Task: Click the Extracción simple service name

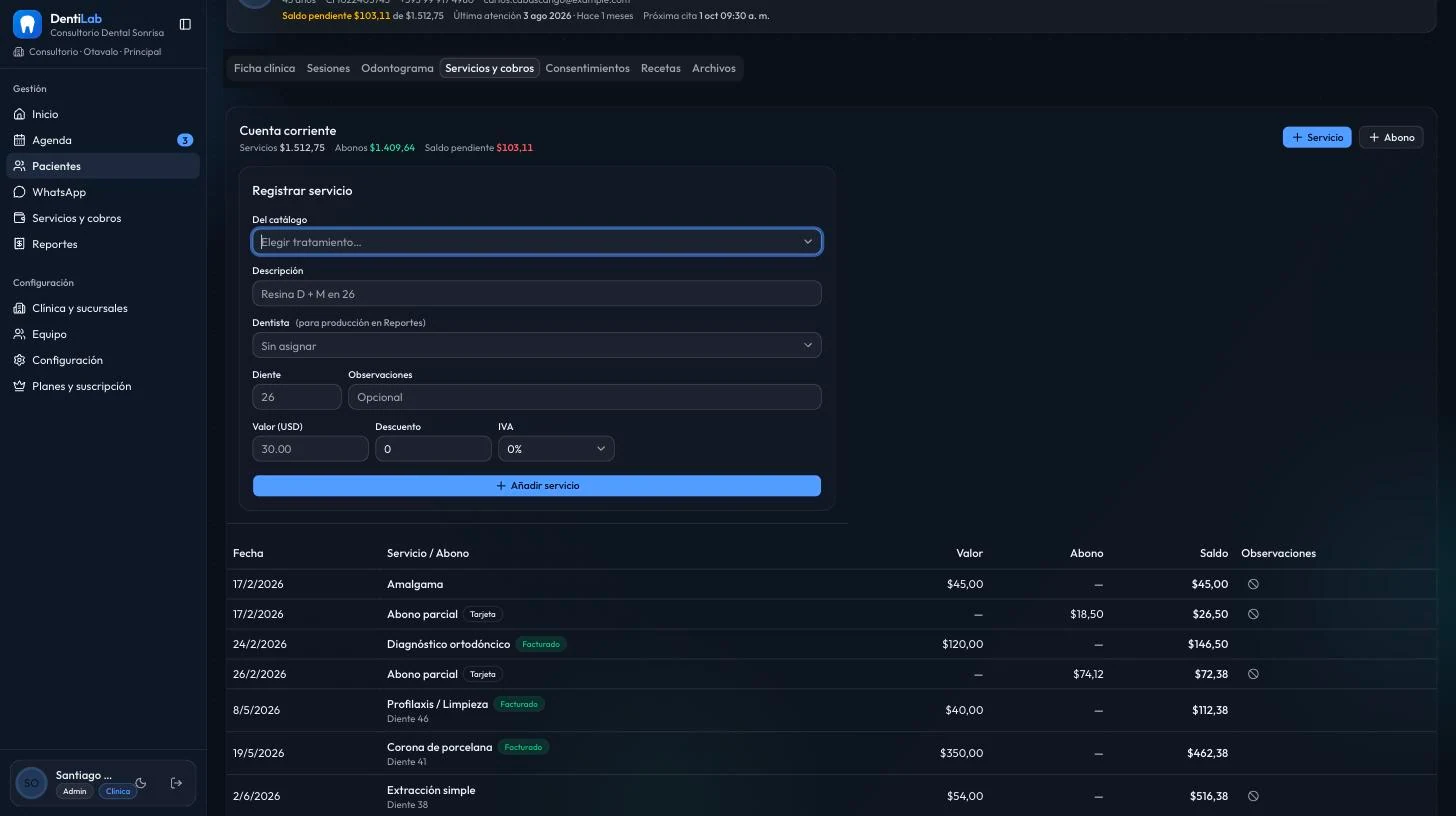Action: tap(431, 790)
